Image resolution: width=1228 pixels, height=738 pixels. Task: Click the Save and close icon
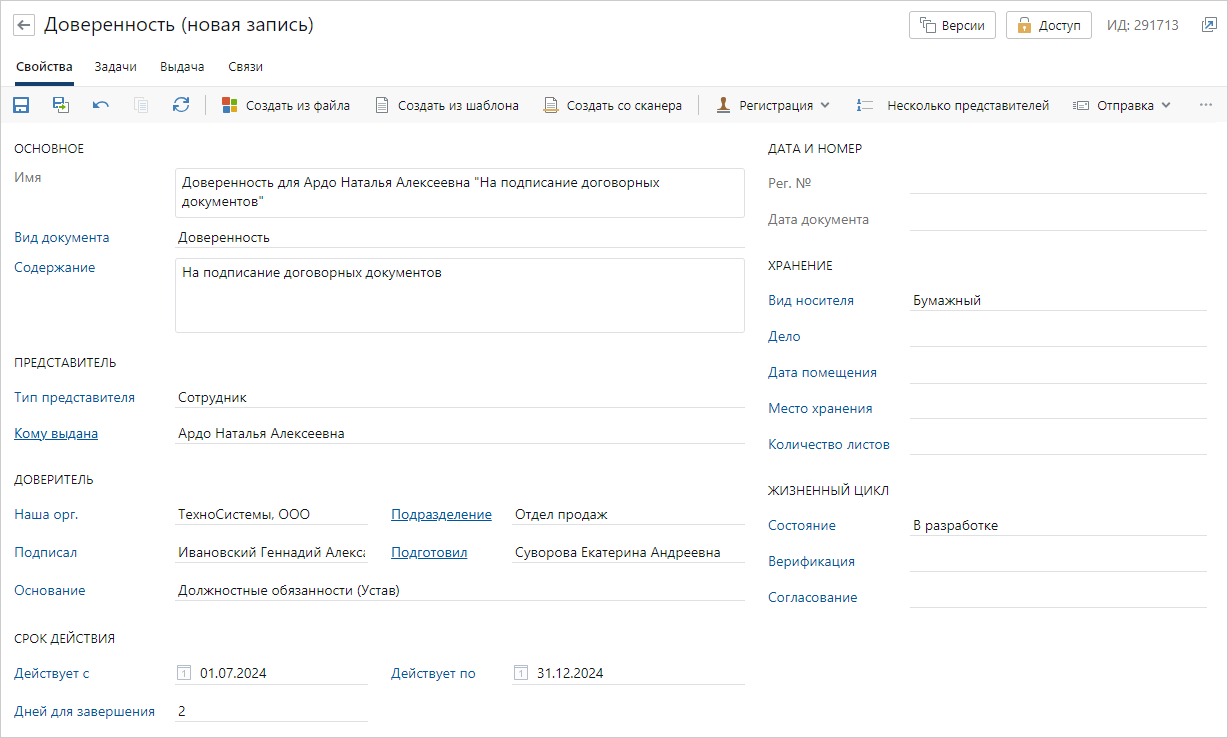(61, 105)
